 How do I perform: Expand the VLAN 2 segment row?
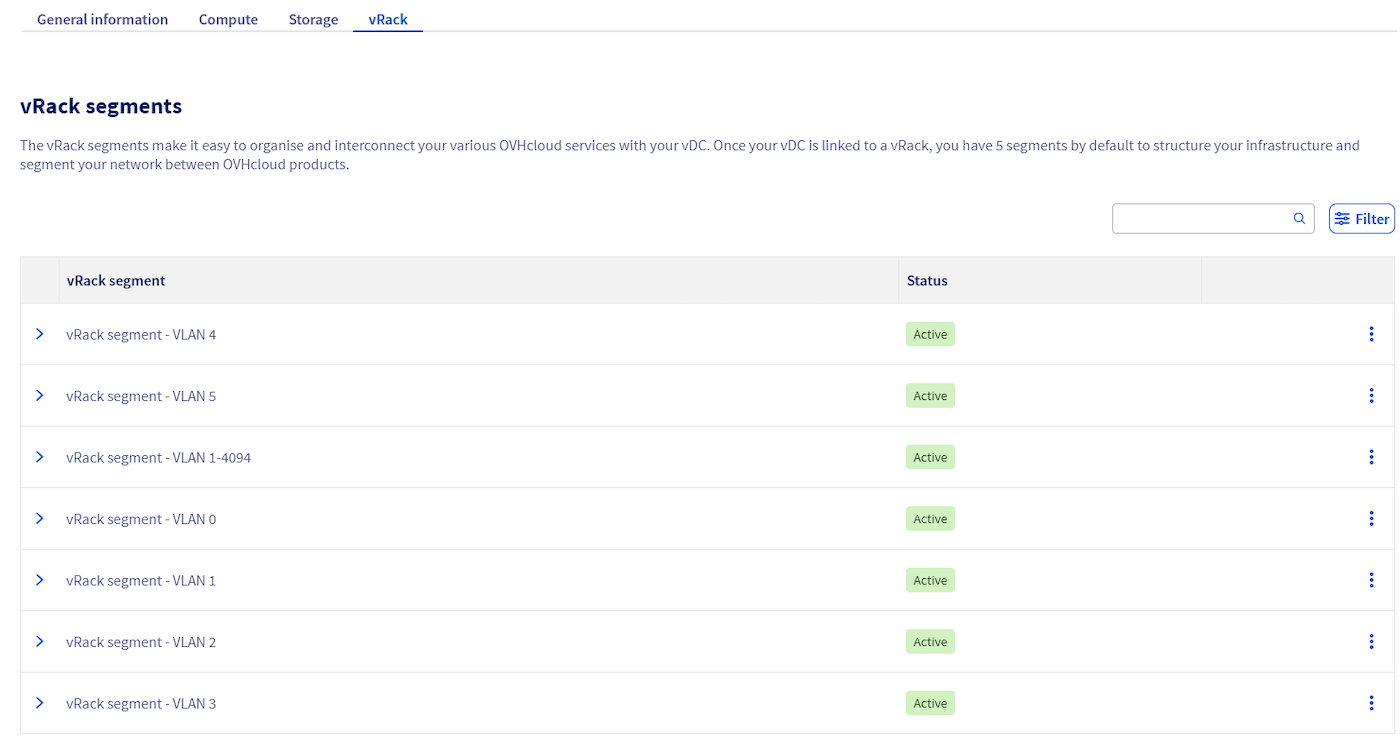click(40, 642)
